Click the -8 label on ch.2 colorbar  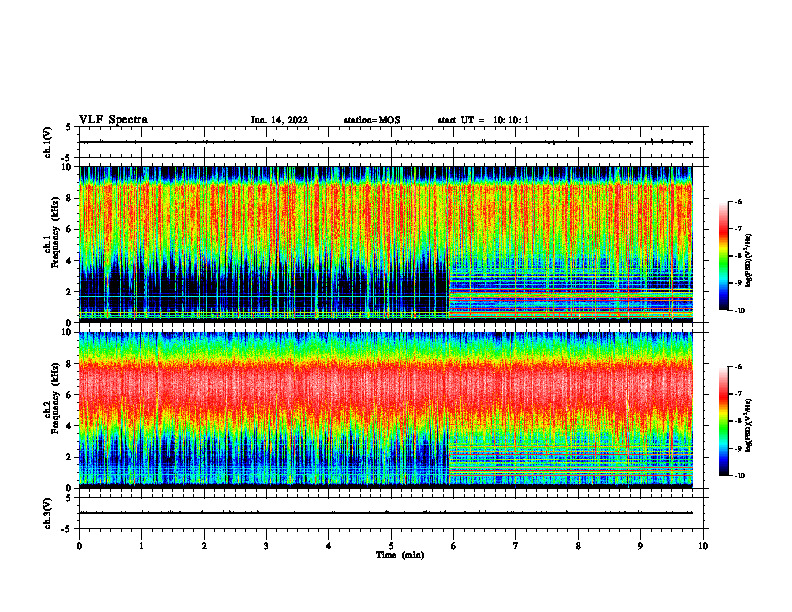pyautogui.click(x=738, y=421)
